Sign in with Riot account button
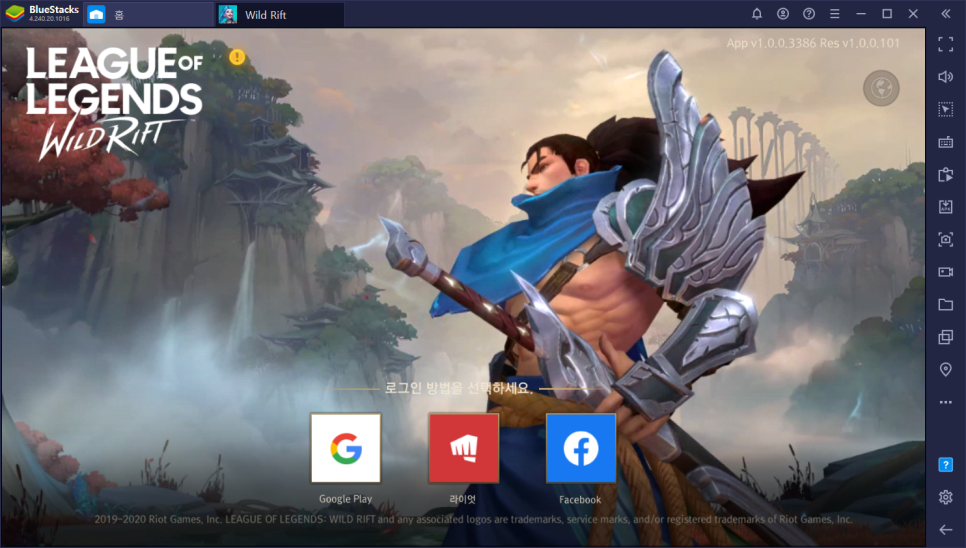The width and height of the screenshot is (966, 548). (464, 448)
